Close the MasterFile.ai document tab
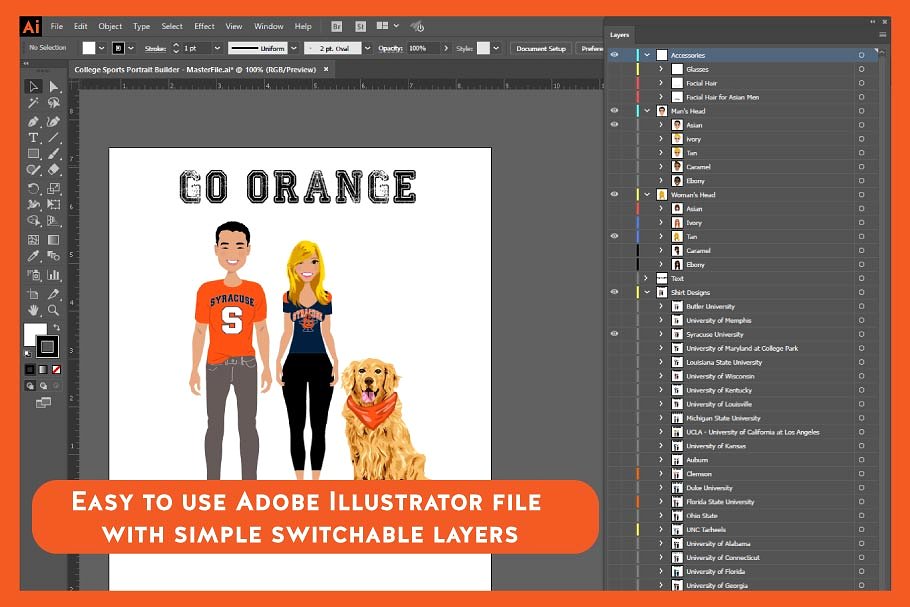The width and height of the screenshot is (910, 607). pos(326,69)
